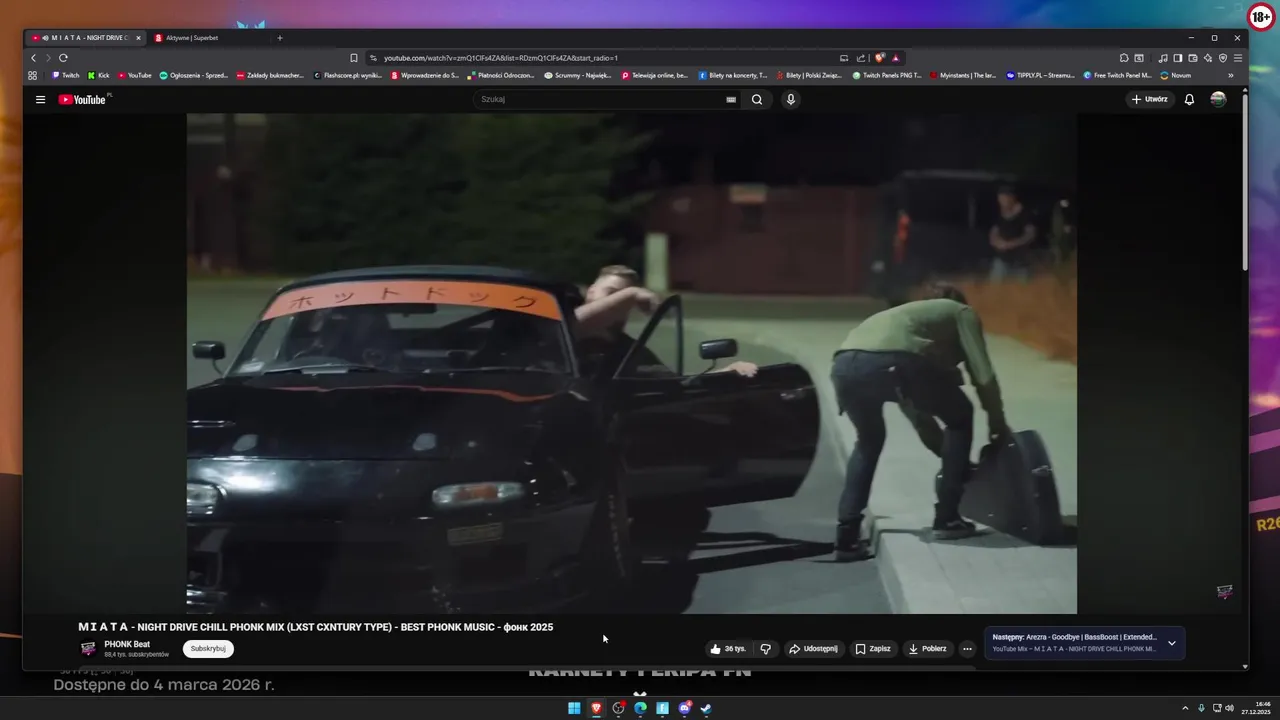Screen dimensions: 1280x720
Task: Open Brave Shields lion icon
Action: pos(880,58)
